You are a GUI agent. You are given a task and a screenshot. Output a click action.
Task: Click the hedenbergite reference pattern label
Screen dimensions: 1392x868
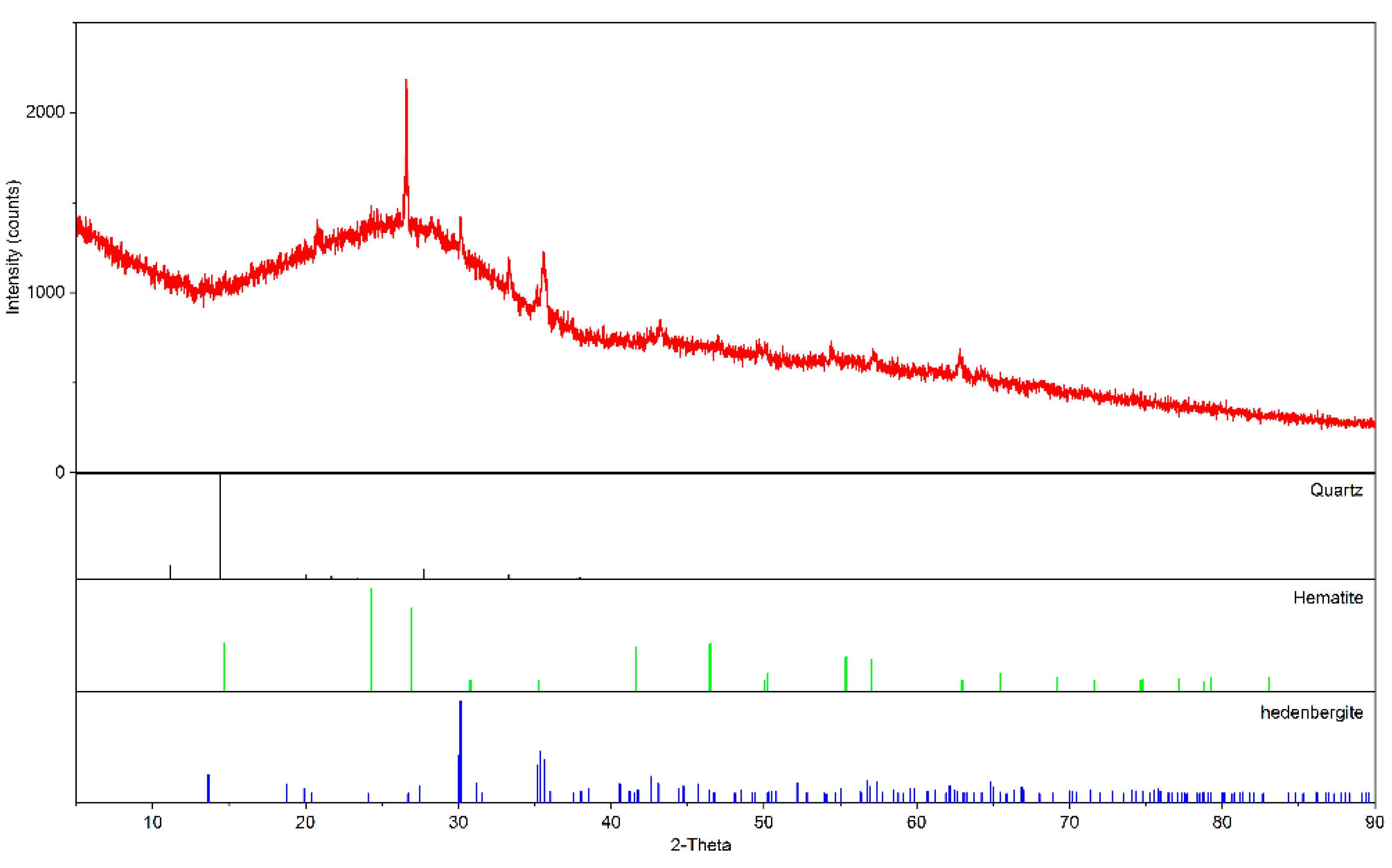pos(1311,712)
